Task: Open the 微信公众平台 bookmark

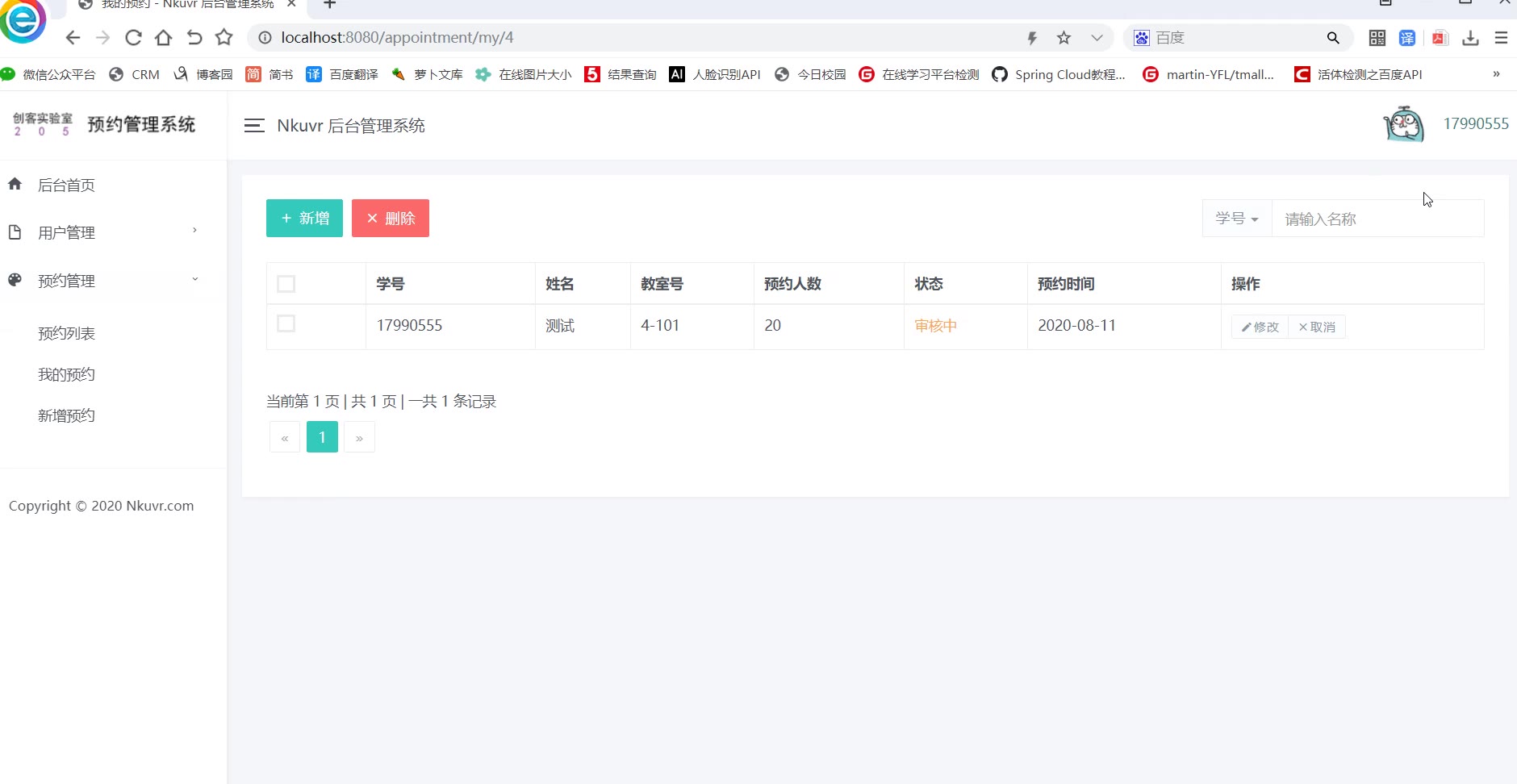Action: point(48,74)
